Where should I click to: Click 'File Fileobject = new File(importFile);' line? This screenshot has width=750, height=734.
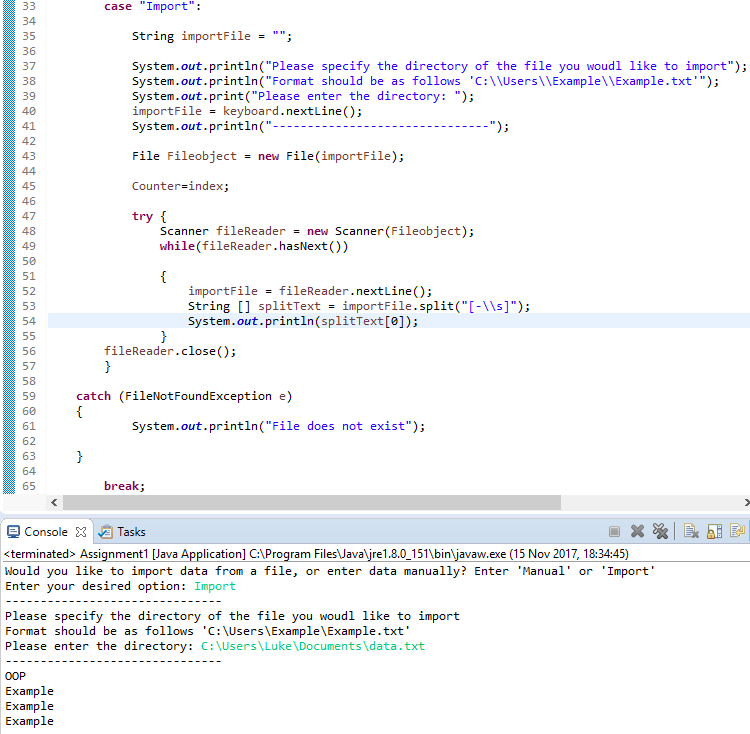pyautogui.click(x=268, y=156)
